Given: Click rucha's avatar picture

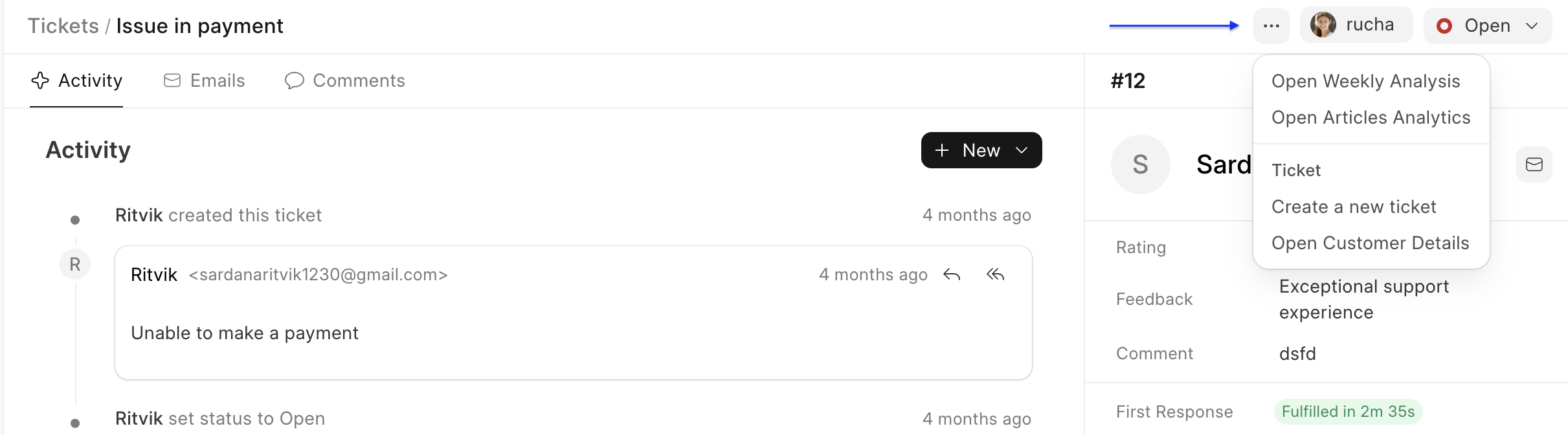Looking at the screenshot, I should point(1323,25).
